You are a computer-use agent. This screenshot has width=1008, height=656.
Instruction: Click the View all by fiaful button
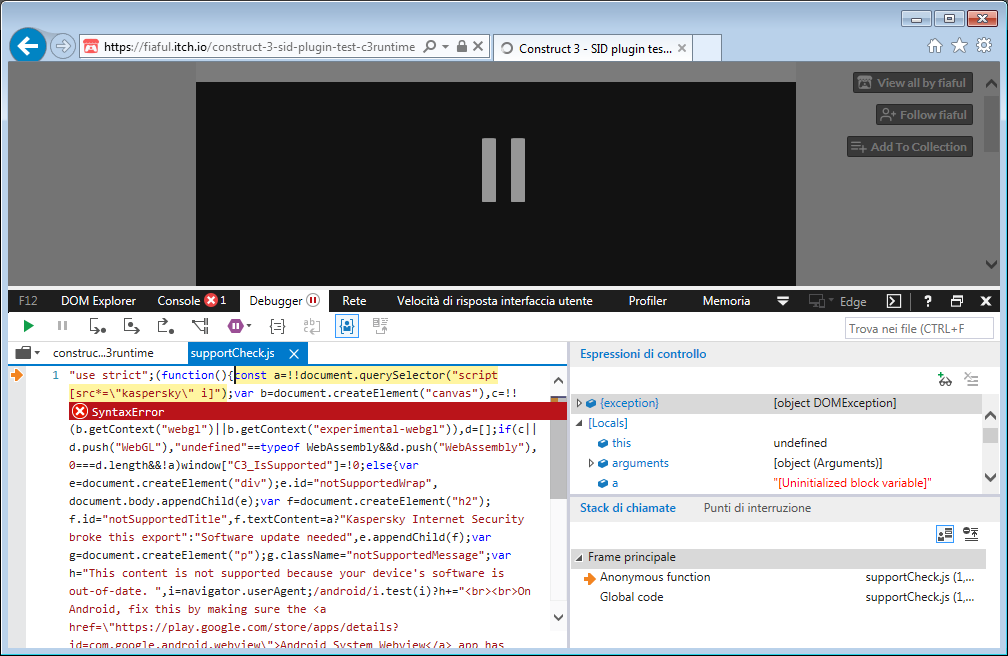913,83
